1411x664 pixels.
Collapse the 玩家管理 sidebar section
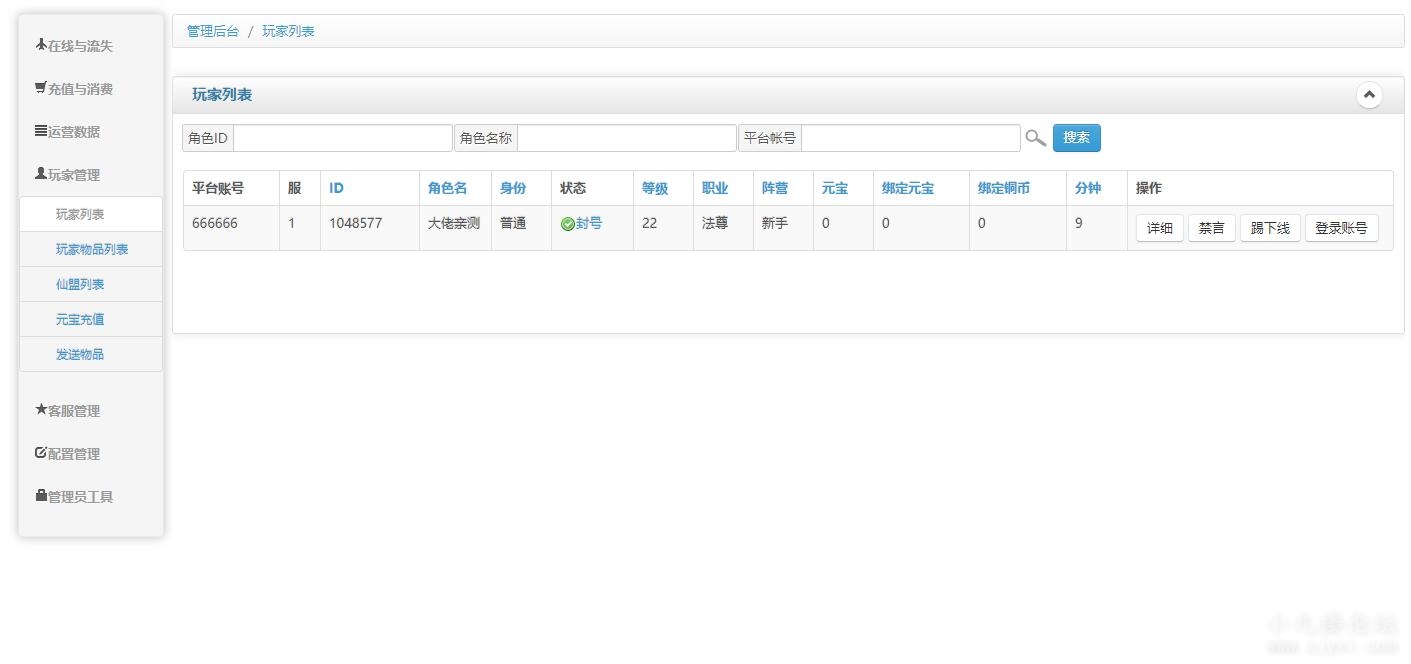coord(68,175)
